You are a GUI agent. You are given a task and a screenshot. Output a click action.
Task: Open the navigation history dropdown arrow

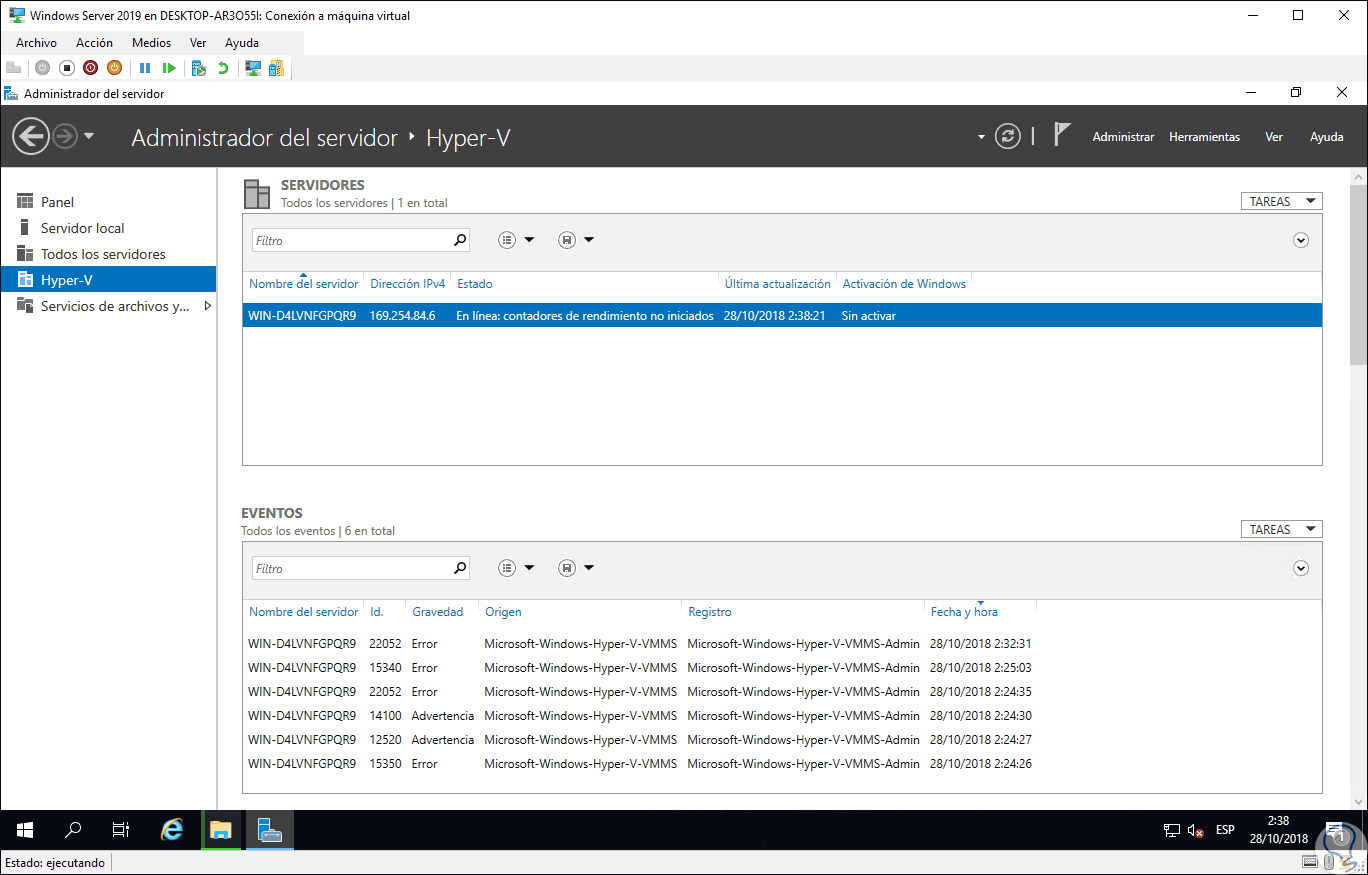pos(89,136)
